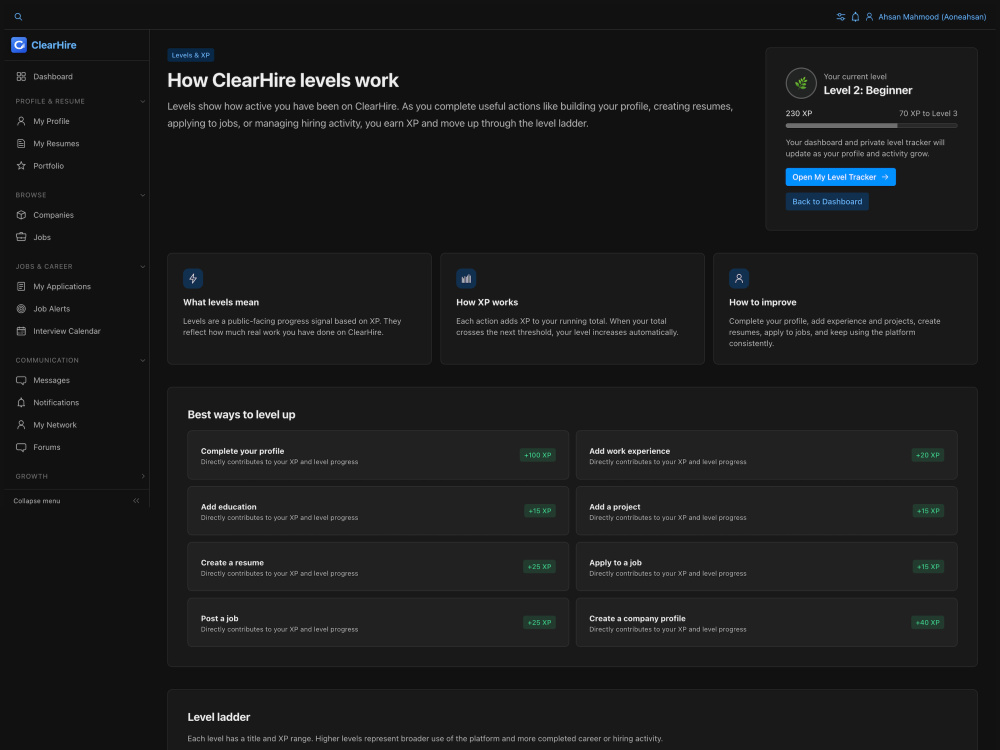Click the Add a project card title
This screenshot has width=1000, height=750.
tap(615, 507)
